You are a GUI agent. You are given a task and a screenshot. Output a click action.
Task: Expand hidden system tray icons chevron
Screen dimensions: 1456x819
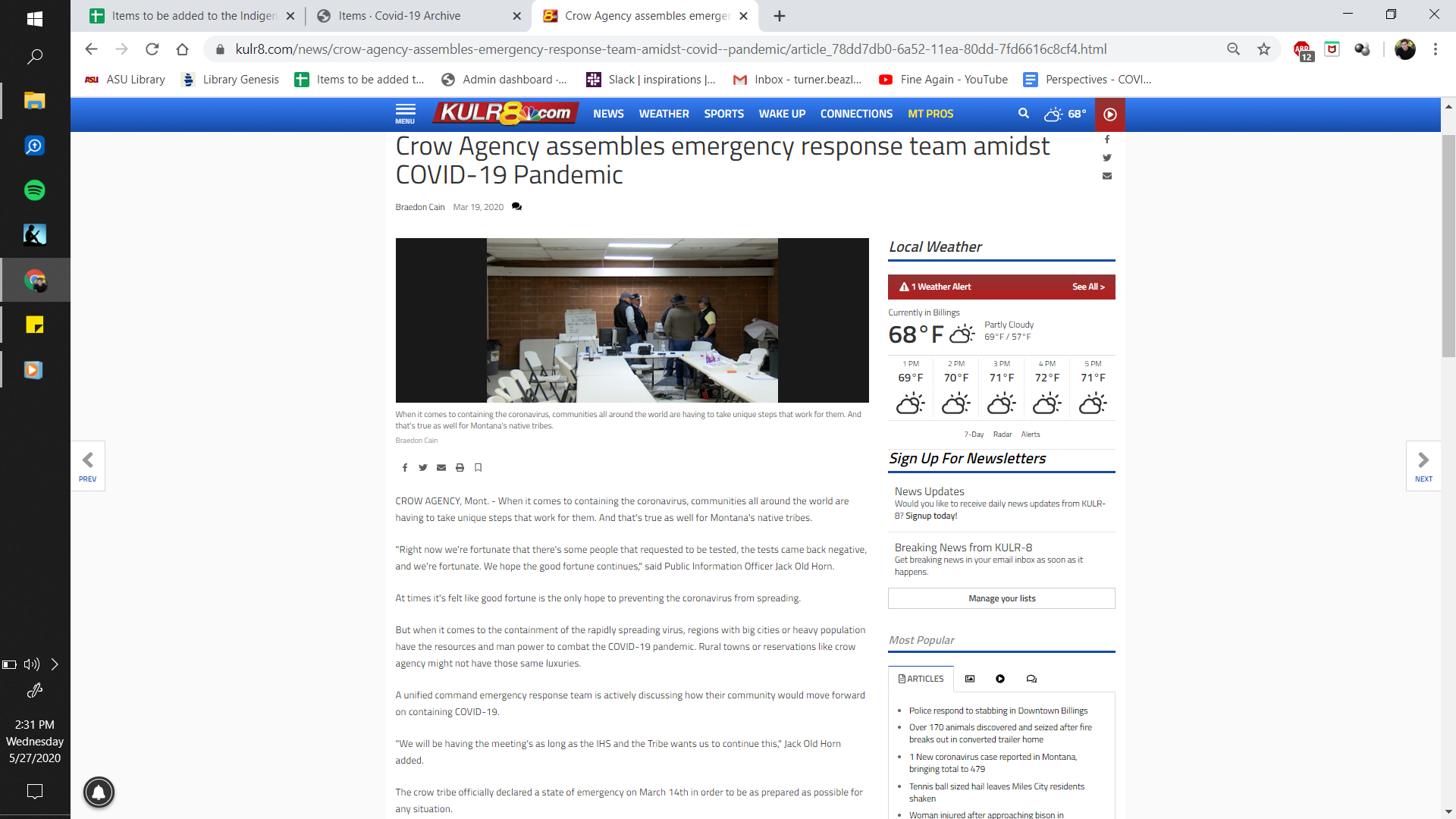[x=55, y=664]
